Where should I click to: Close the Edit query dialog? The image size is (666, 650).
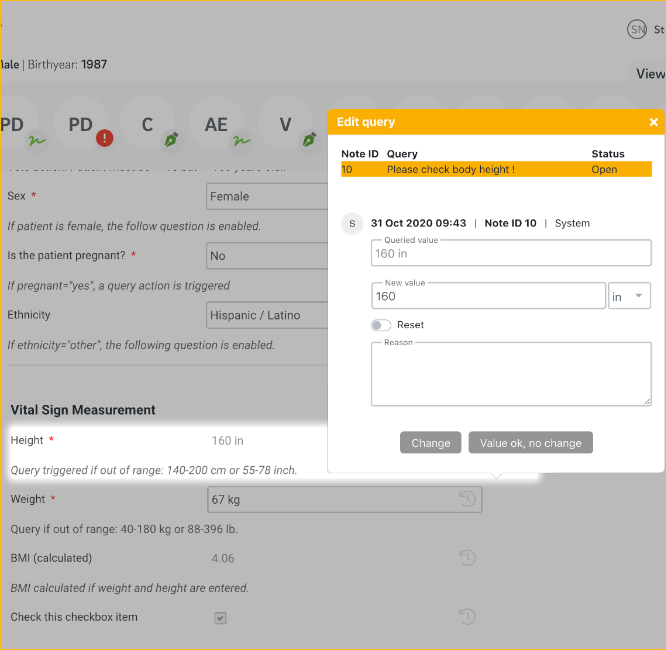pyautogui.click(x=654, y=122)
